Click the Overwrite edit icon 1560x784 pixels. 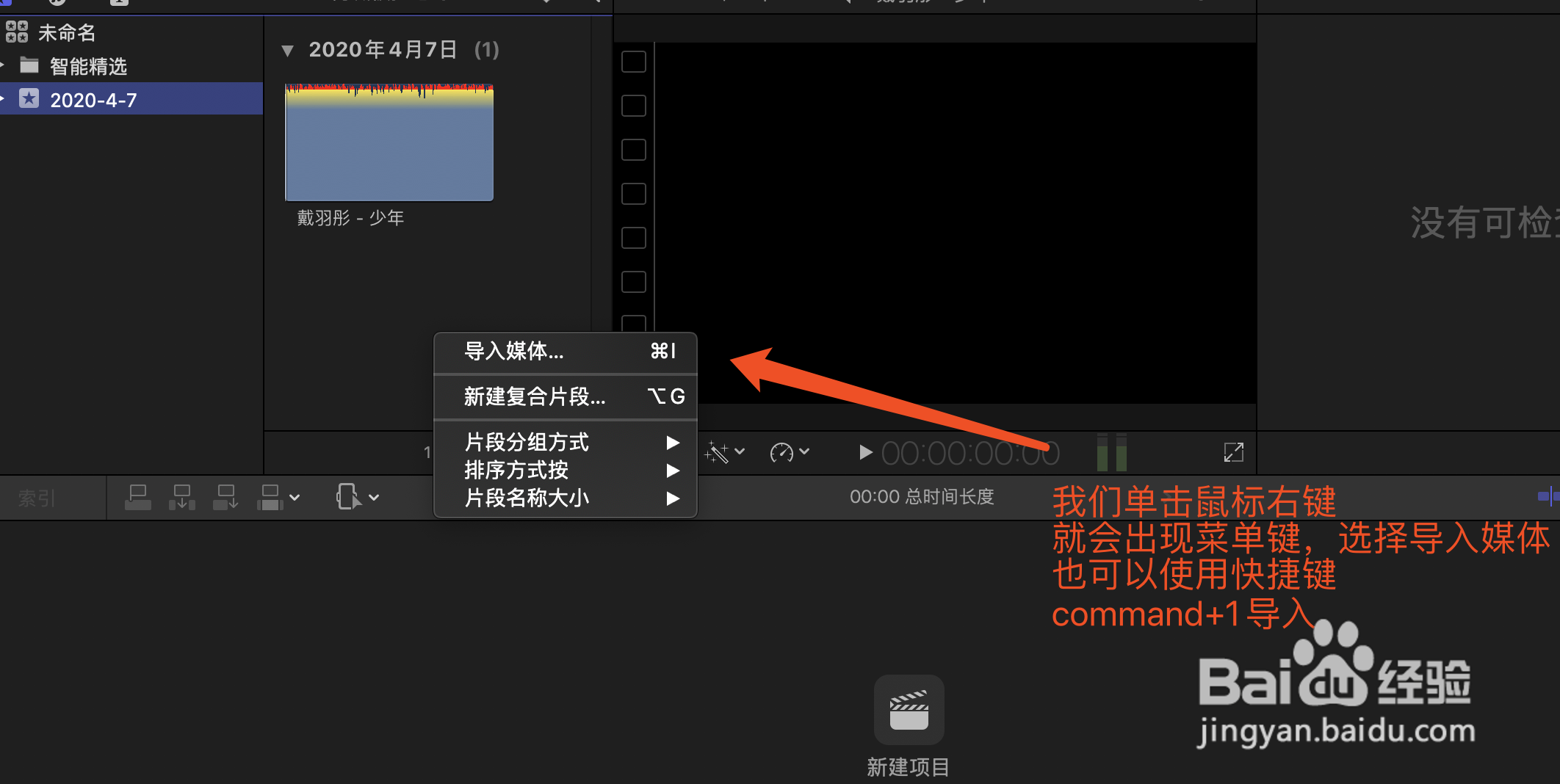[x=270, y=496]
